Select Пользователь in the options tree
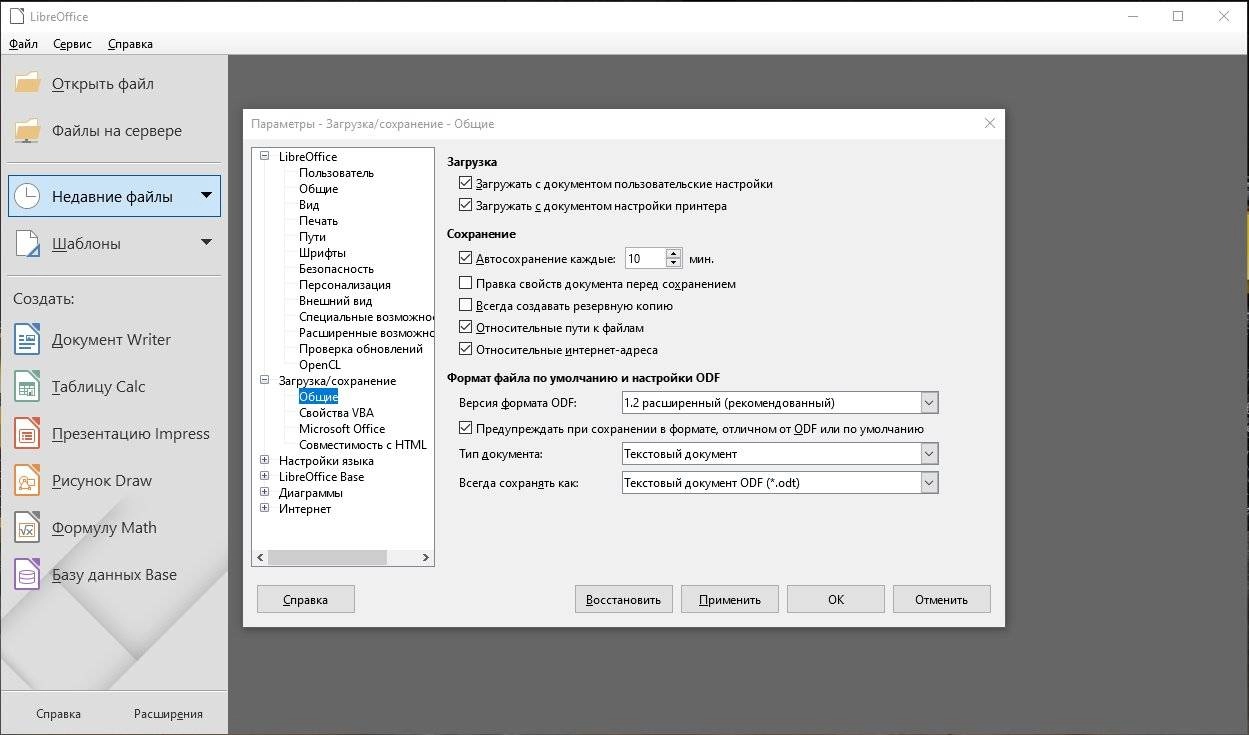The width and height of the screenshot is (1249, 735). click(336, 172)
